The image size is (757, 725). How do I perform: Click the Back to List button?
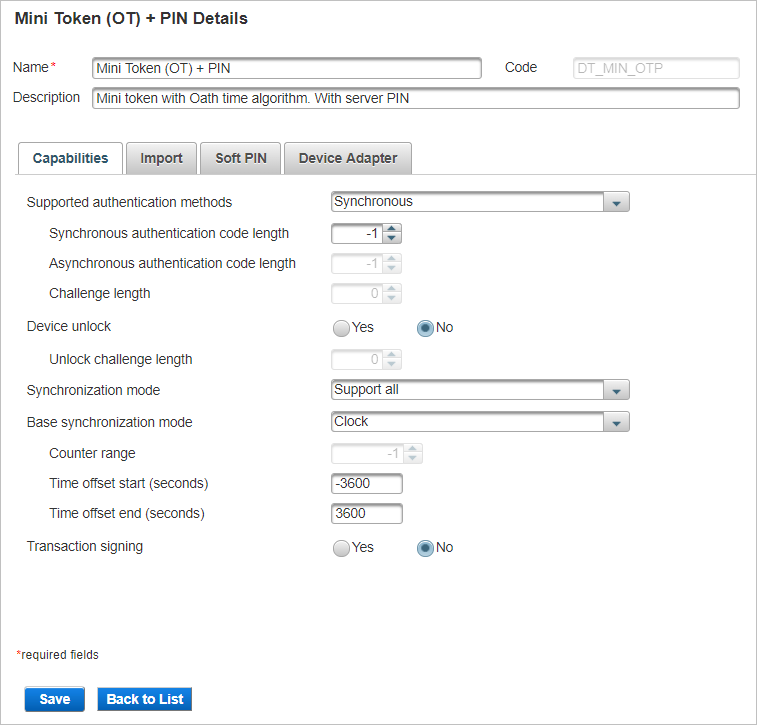coord(144,699)
